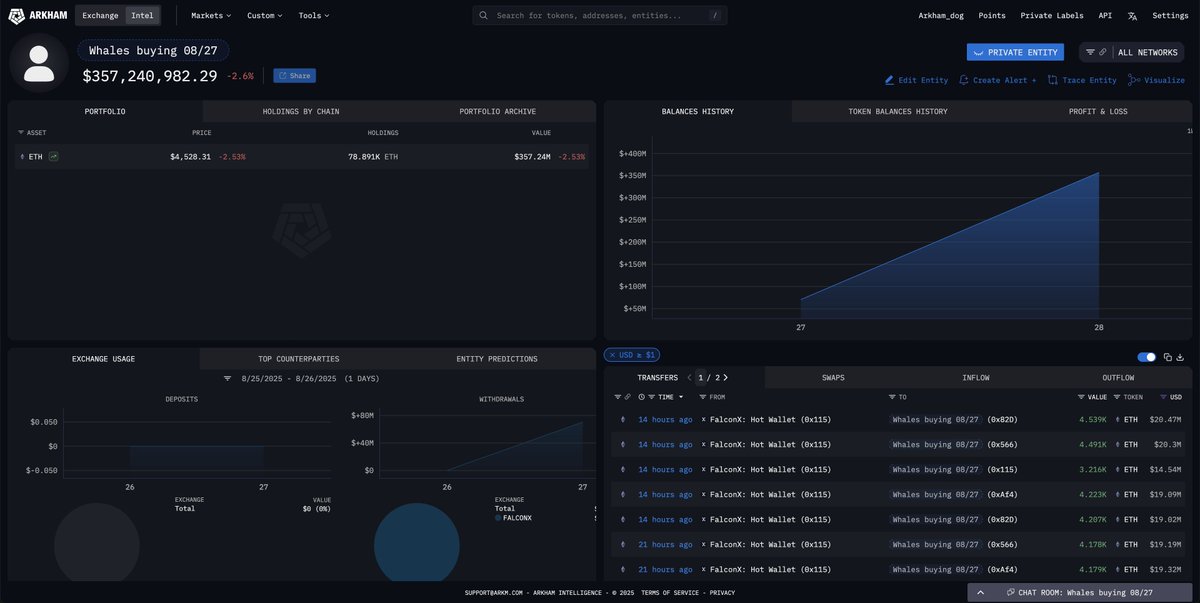Open the language translation icon
The width and height of the screenshot is (1200, 603).
[x=1132, y=16]
